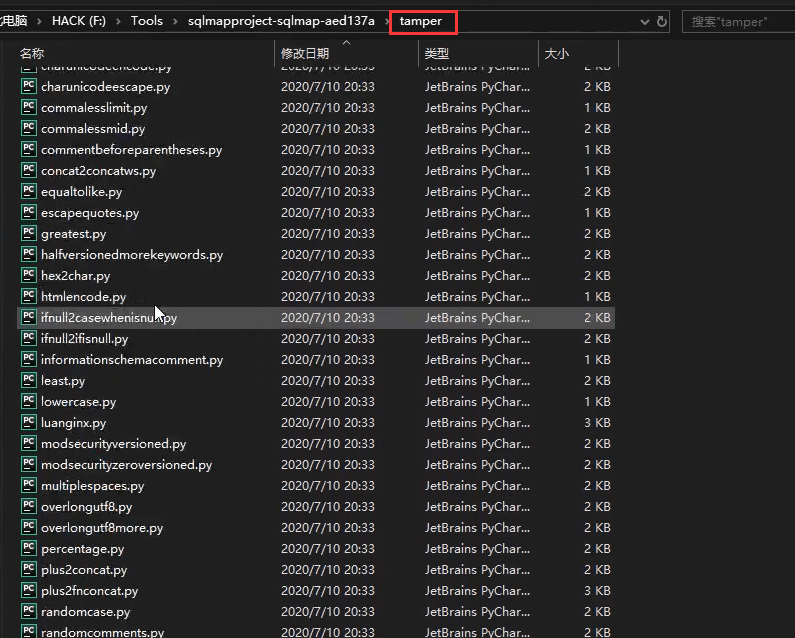Select the hex2char.py file icon
Viewport: 795px width, 638px height.
click(28, 275)
